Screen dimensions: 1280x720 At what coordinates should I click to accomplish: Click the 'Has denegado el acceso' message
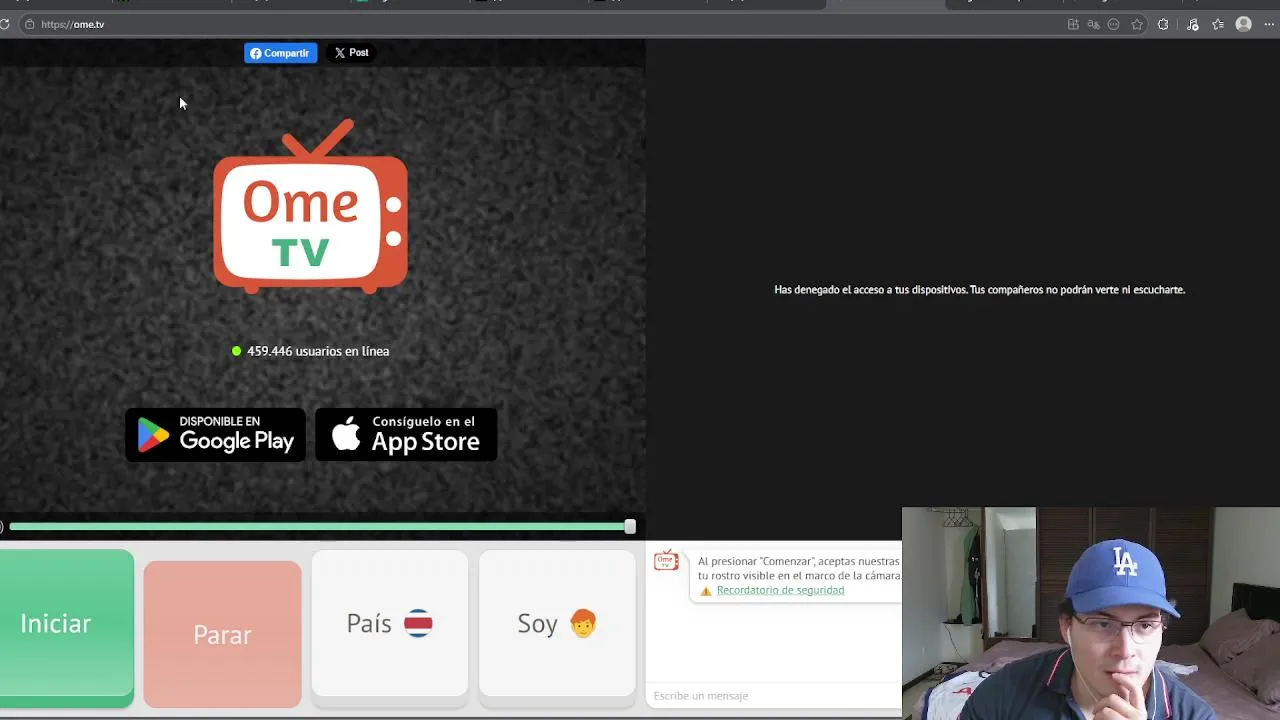point(979,290)
